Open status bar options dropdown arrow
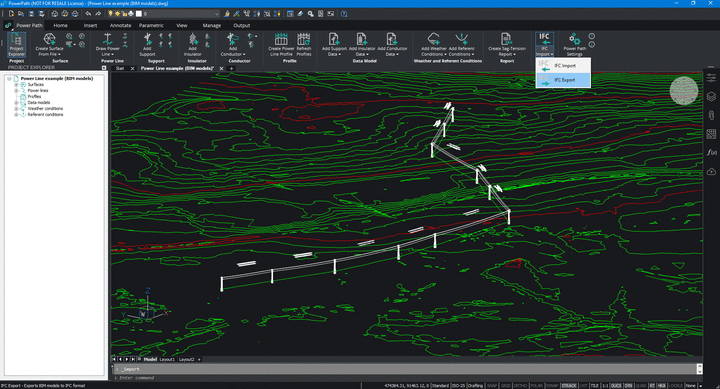Image resolution: width=720 pixels, height=389 pixels. (700, 386)
